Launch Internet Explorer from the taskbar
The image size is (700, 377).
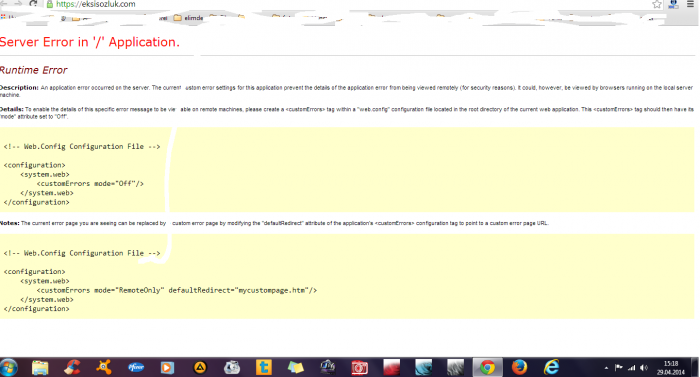click(551, 368)
